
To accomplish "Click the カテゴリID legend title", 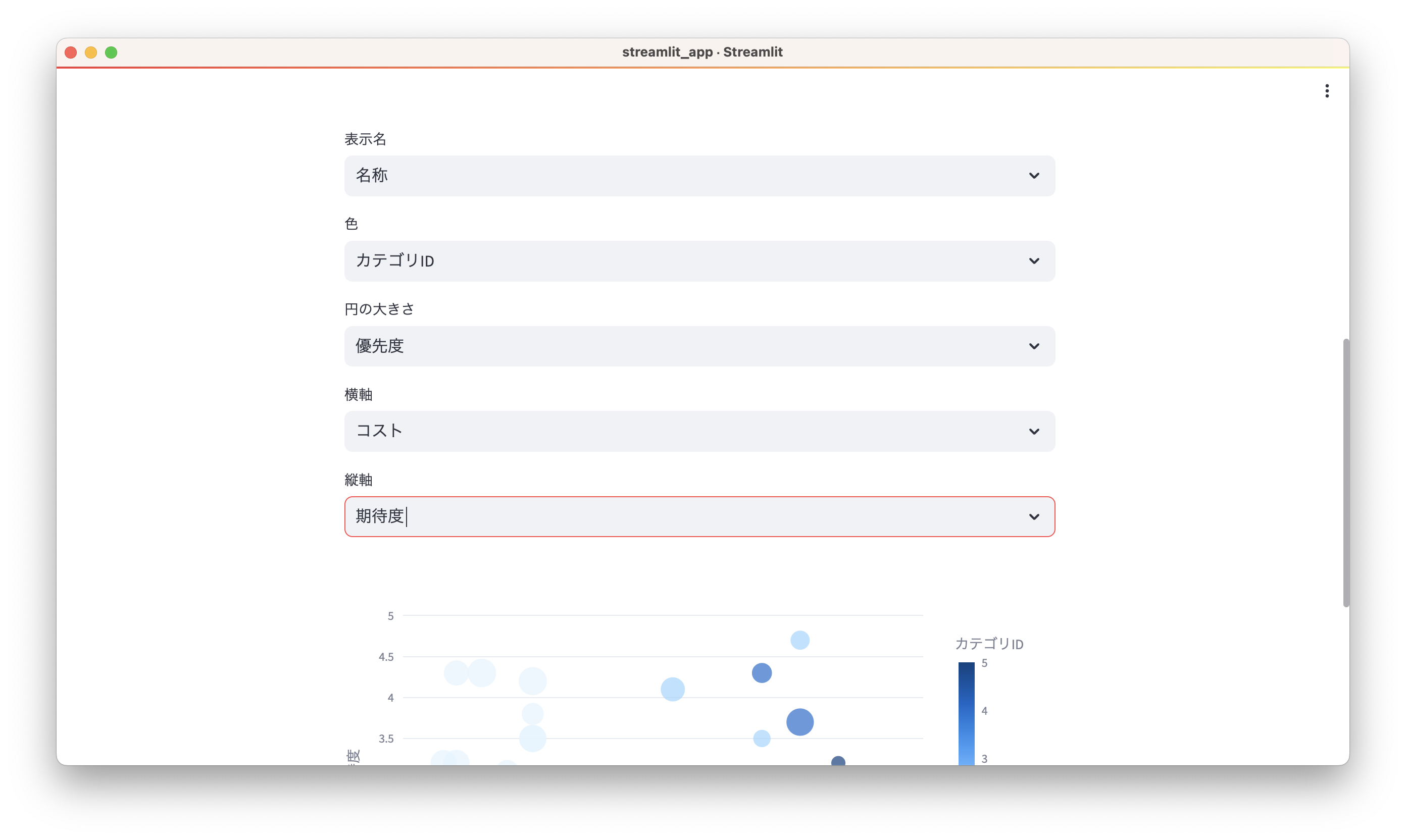I will 989,644.
